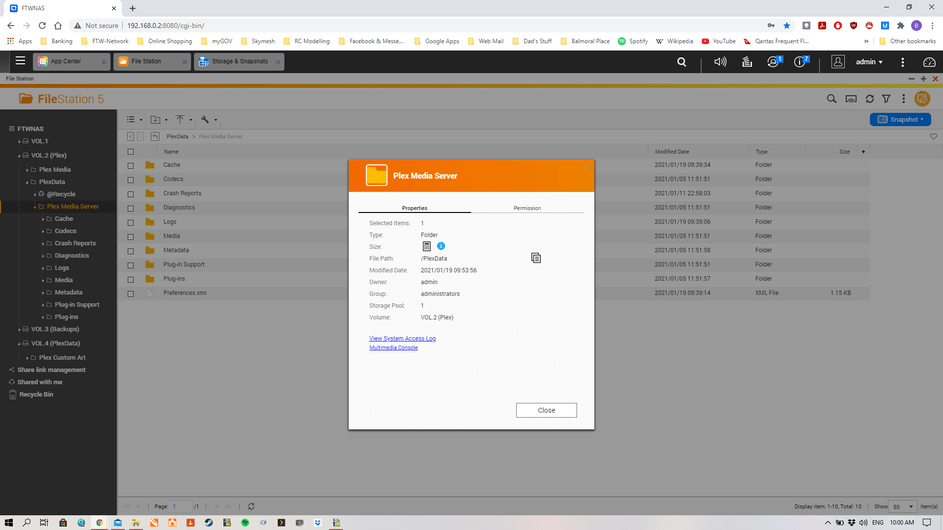The image size is (943, 530).
Task: Open the tools wrench dropdown
Action: 209,120
